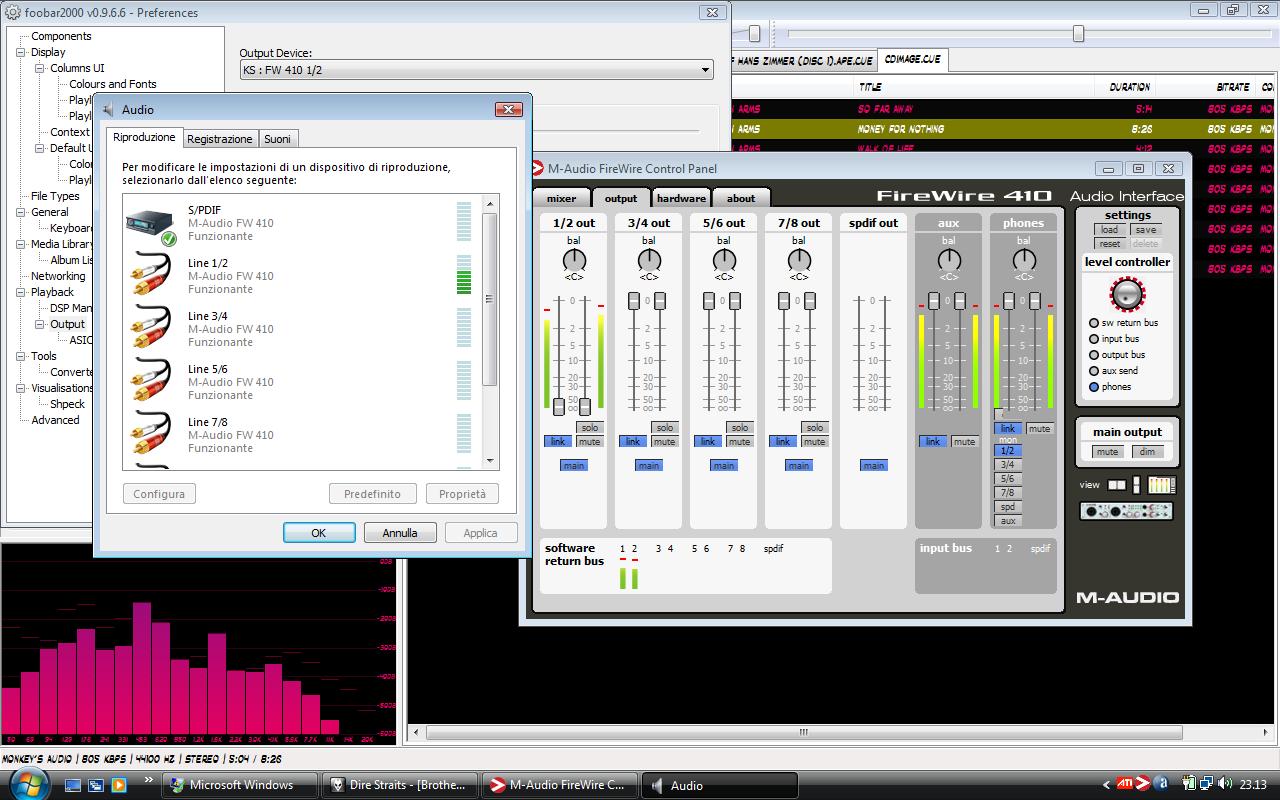Open the hardware tab in M-Audio panel
Screen dimensions: 1280x800
(681, 198)
